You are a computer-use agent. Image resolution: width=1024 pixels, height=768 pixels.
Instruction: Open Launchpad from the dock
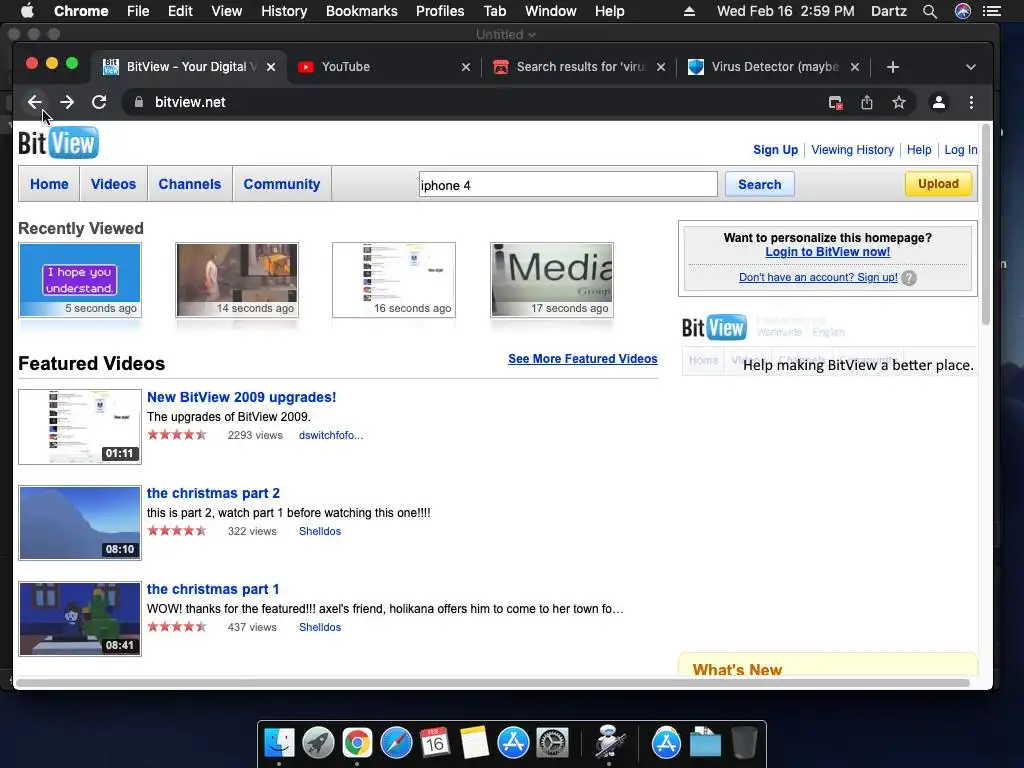click(318, 743)
